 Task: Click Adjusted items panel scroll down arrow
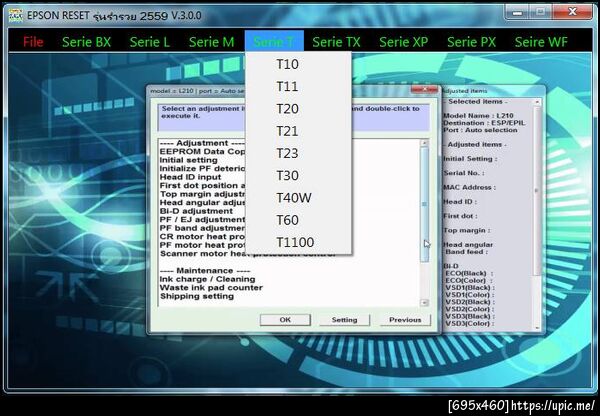[537, 328]
